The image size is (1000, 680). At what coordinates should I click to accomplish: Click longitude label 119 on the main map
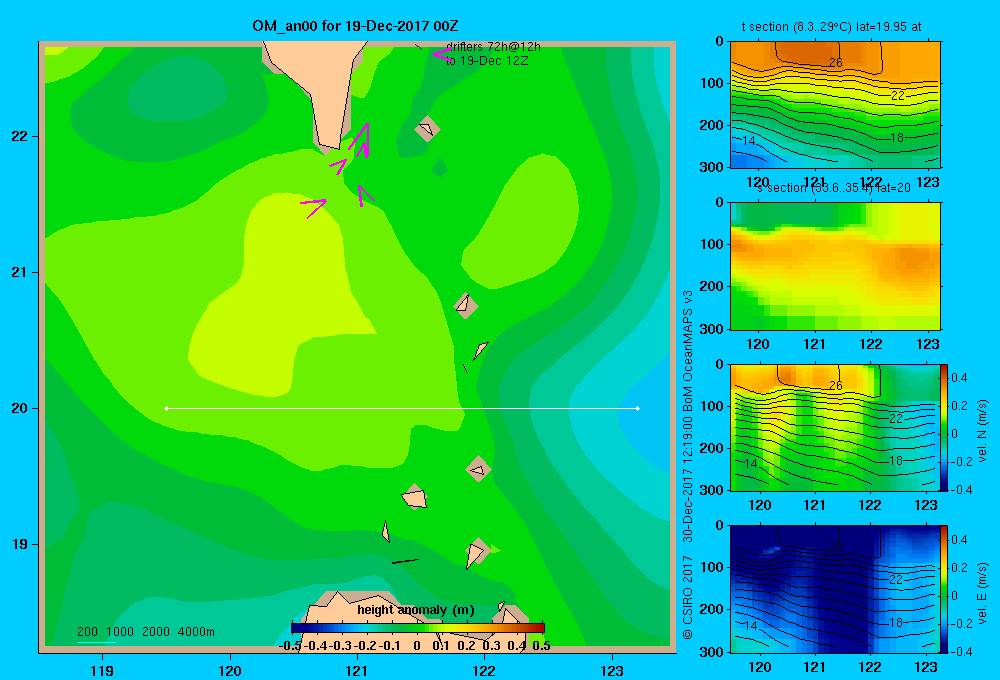(103, 670)
